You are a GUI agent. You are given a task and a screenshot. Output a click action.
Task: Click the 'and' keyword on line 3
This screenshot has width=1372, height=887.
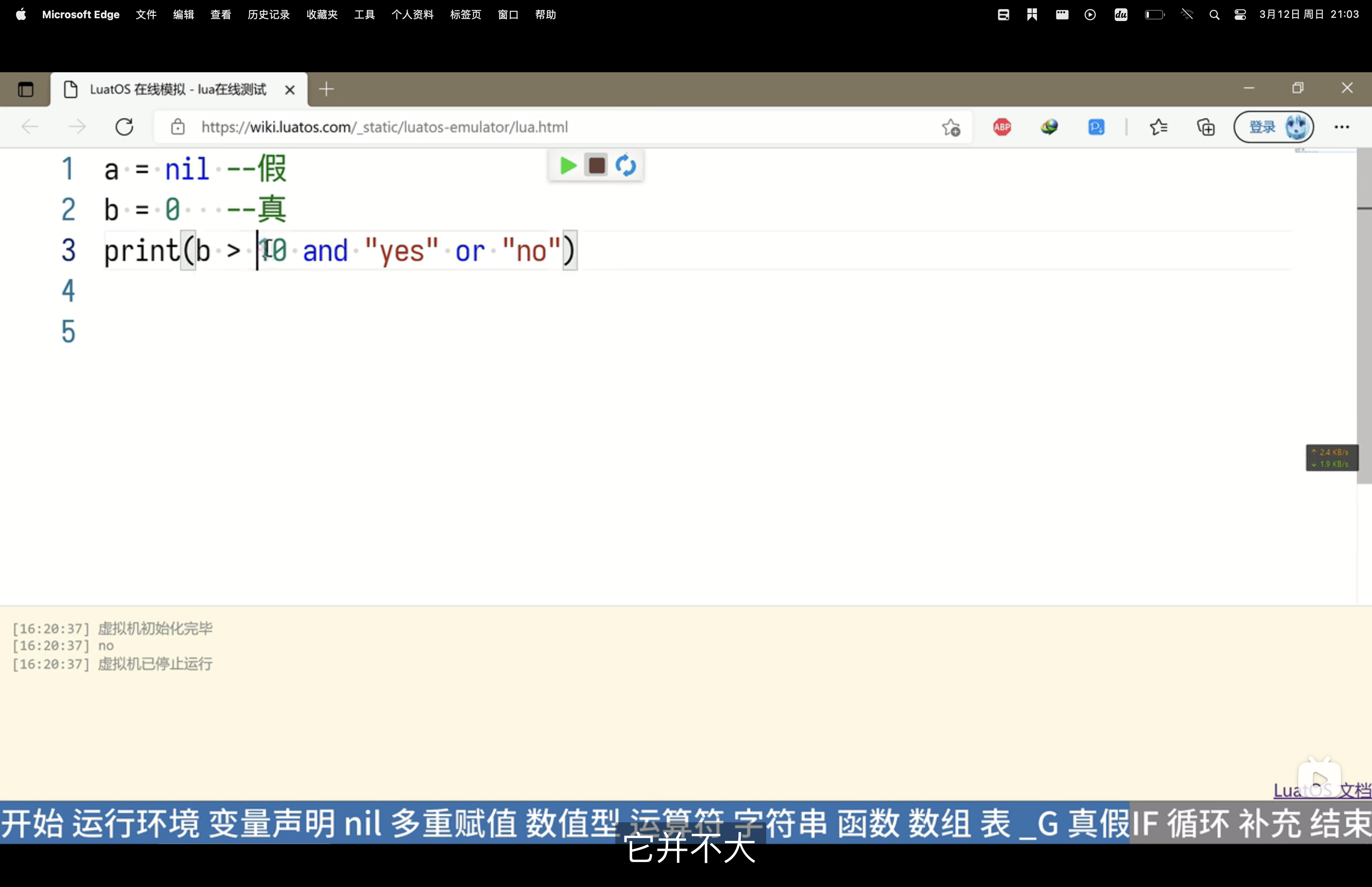(325, 251)
